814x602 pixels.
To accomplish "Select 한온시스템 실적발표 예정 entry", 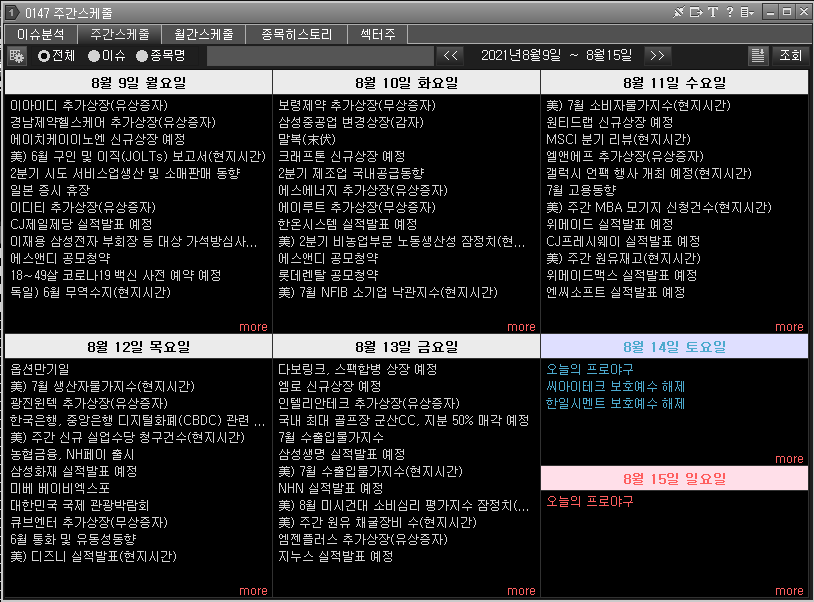I will click(x=347, y=224).
